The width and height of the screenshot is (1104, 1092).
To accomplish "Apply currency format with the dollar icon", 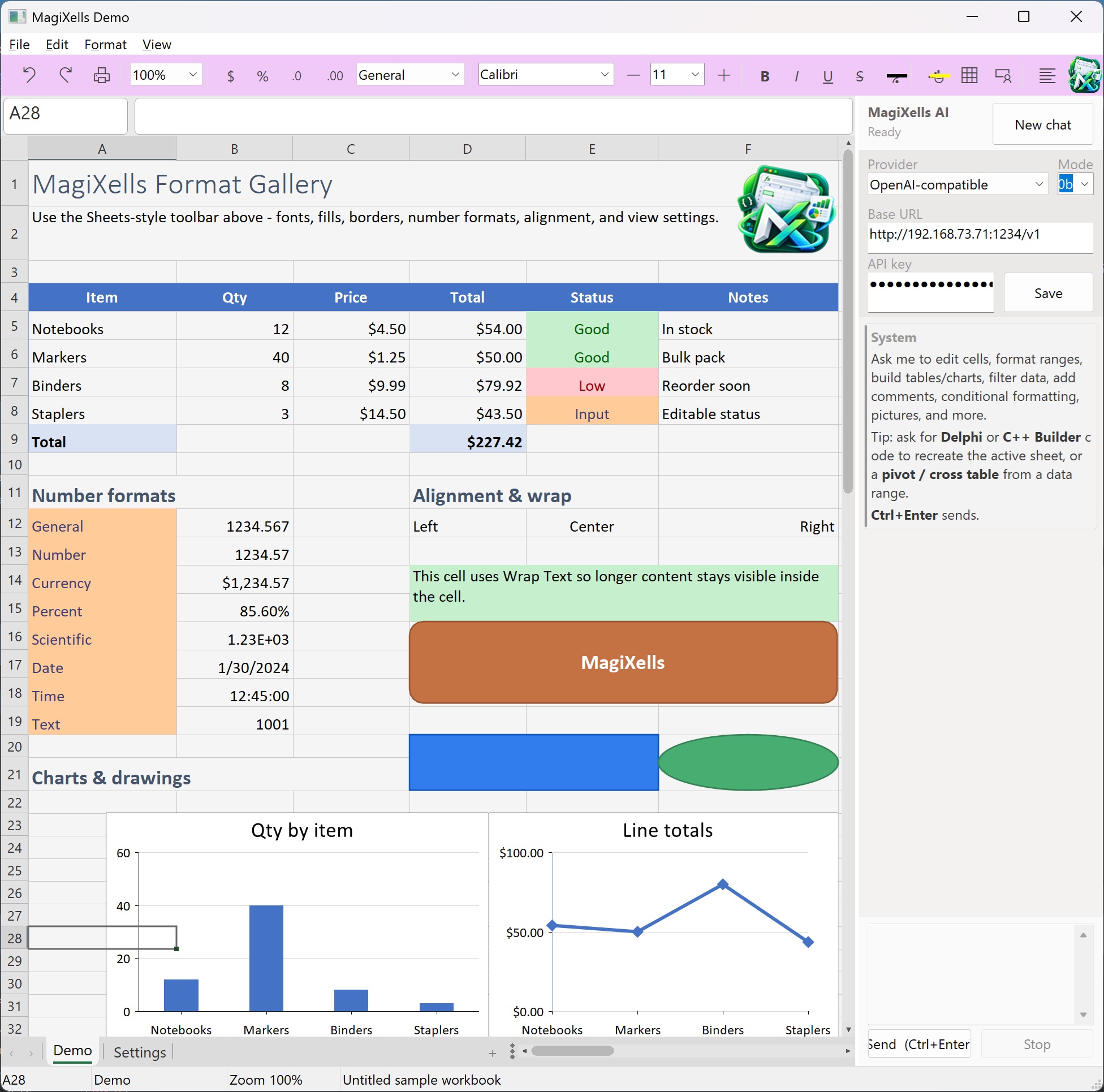I will click(x=230, y=75).
